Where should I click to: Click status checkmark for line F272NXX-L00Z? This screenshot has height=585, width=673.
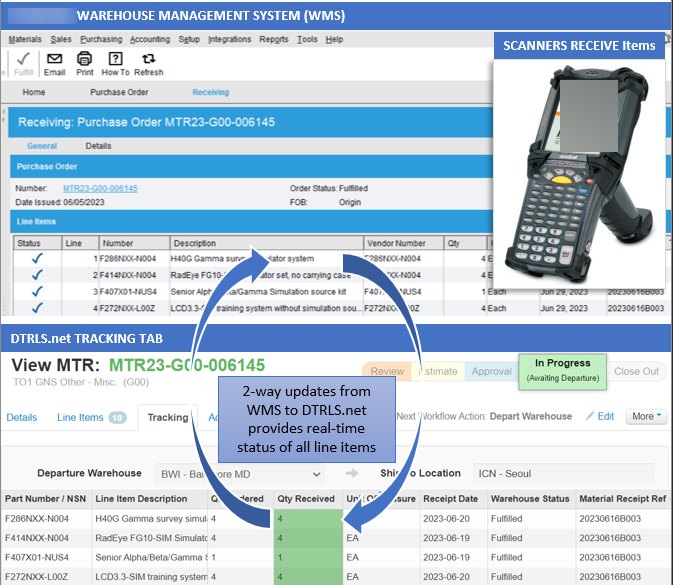[x=37, y=308]
